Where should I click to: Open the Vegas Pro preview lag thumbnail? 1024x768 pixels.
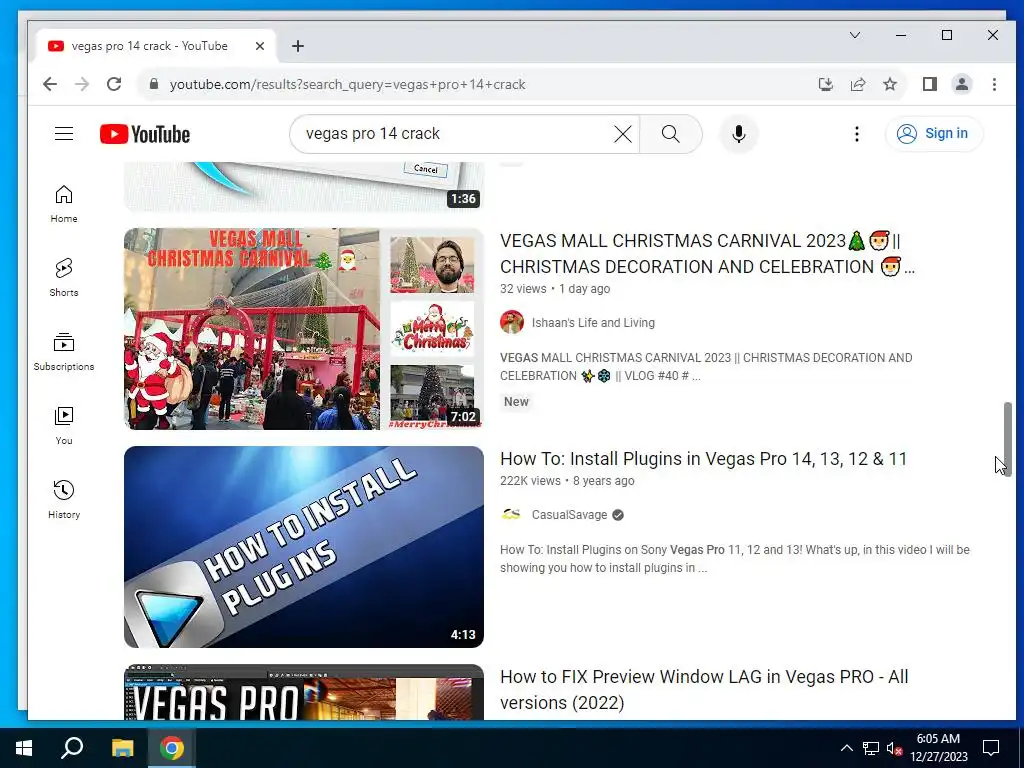[x=304, y=692]
